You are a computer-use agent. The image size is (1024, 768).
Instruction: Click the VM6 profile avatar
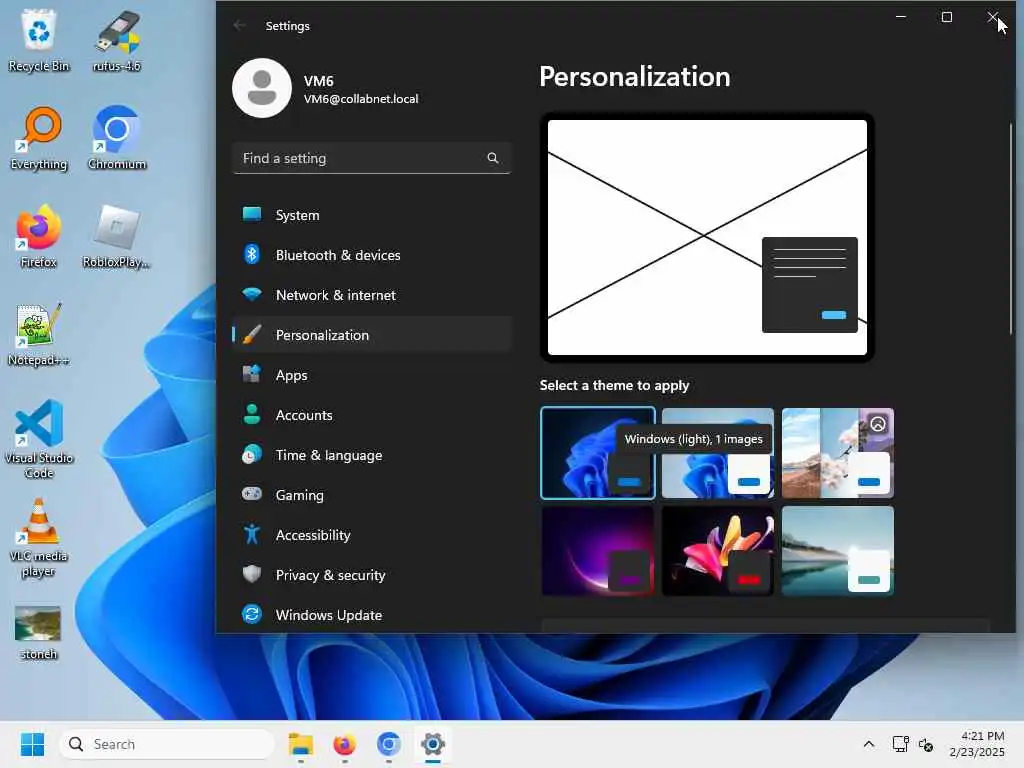(x=262, y=88)
